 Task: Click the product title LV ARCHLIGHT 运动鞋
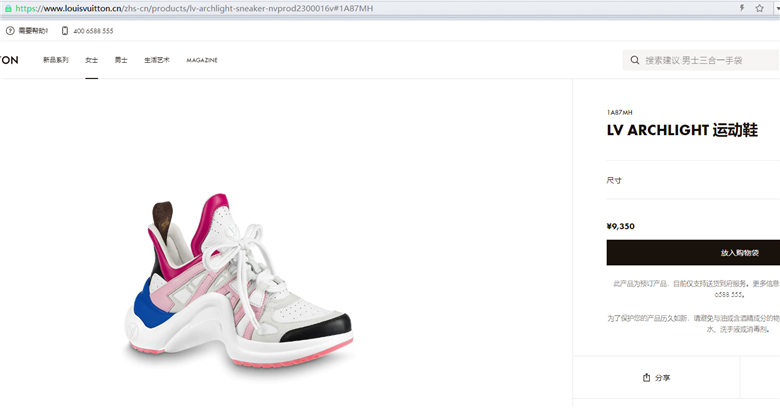[682, 130]
